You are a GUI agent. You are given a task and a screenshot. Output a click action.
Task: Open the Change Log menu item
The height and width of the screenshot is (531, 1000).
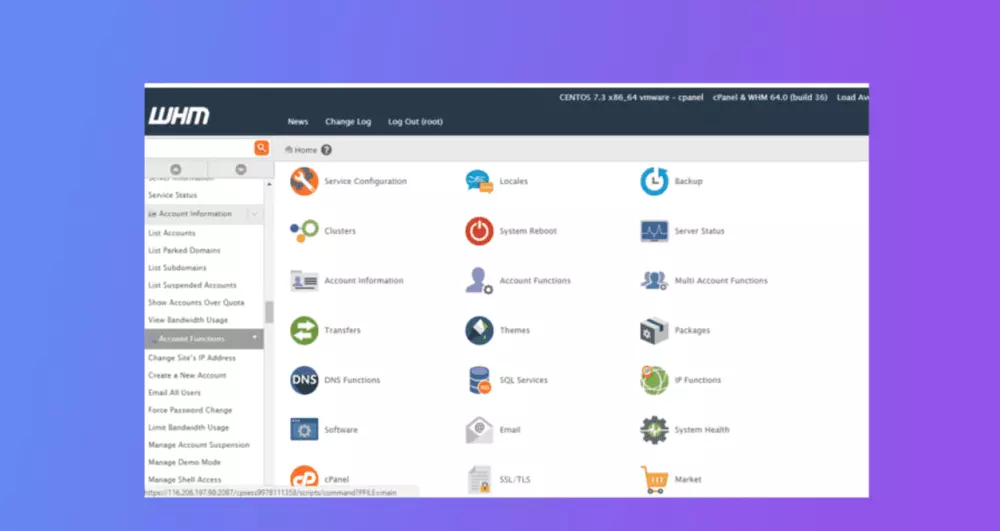coord(348,122)
